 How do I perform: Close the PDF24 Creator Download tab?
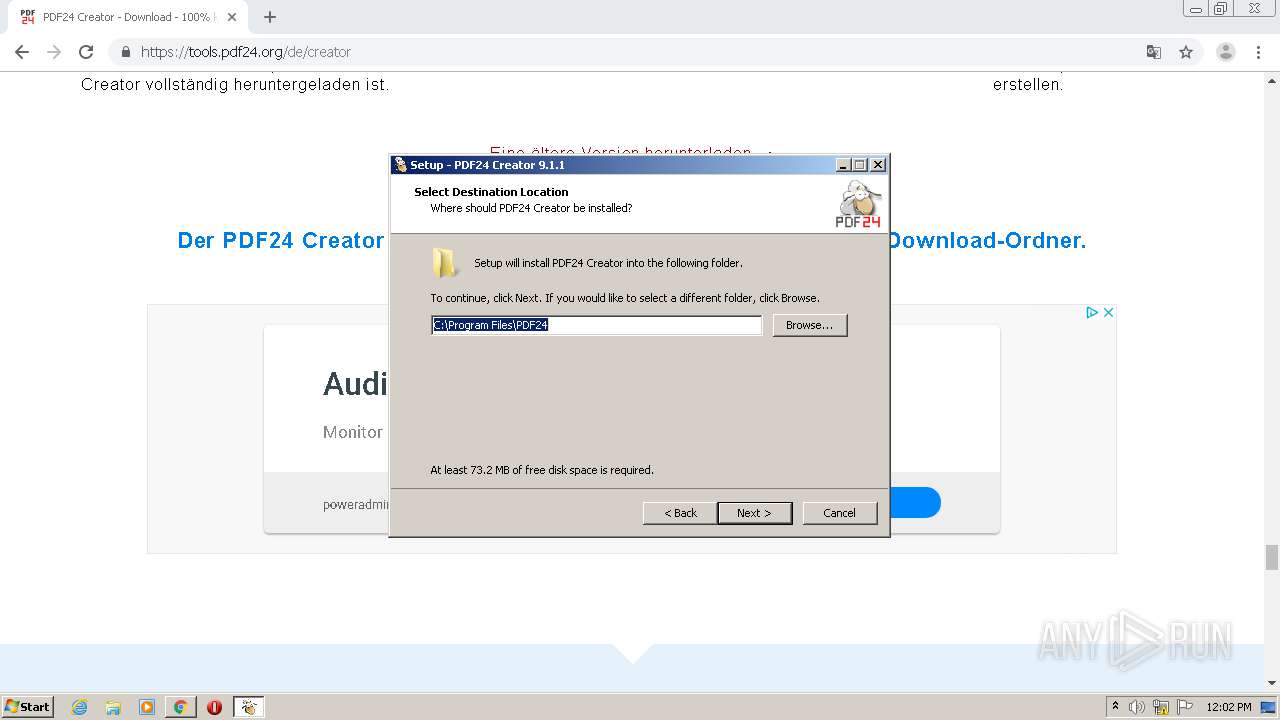pyautogui.click(x=232, y=17)
